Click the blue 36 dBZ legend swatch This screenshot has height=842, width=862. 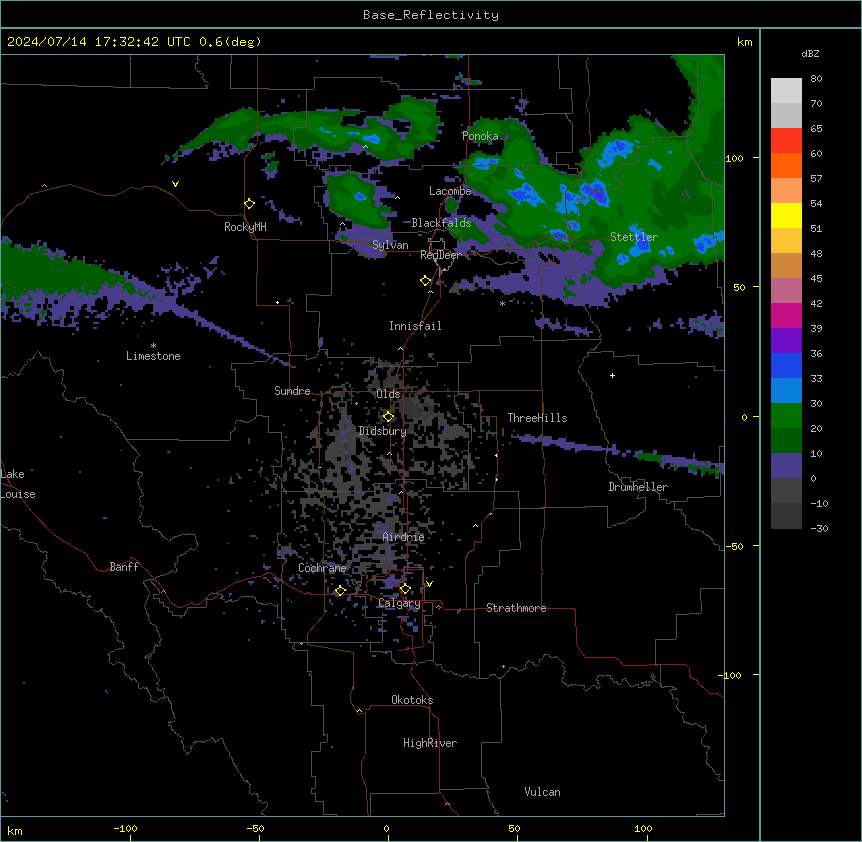click(x=786, y=365)
